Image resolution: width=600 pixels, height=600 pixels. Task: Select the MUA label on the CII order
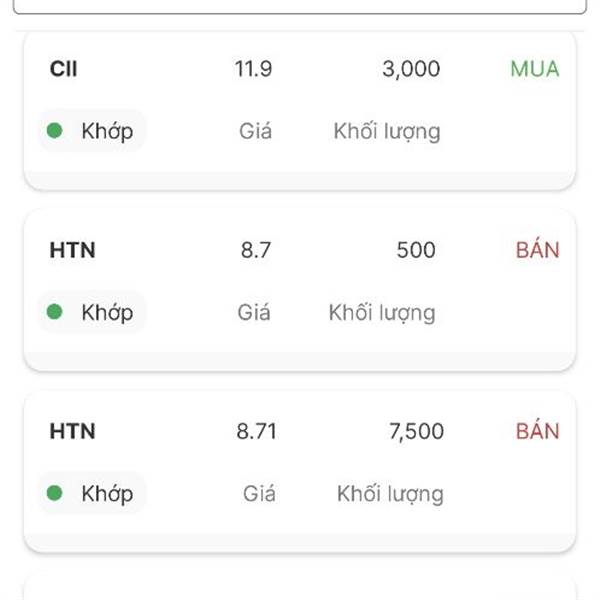point(534,69)
